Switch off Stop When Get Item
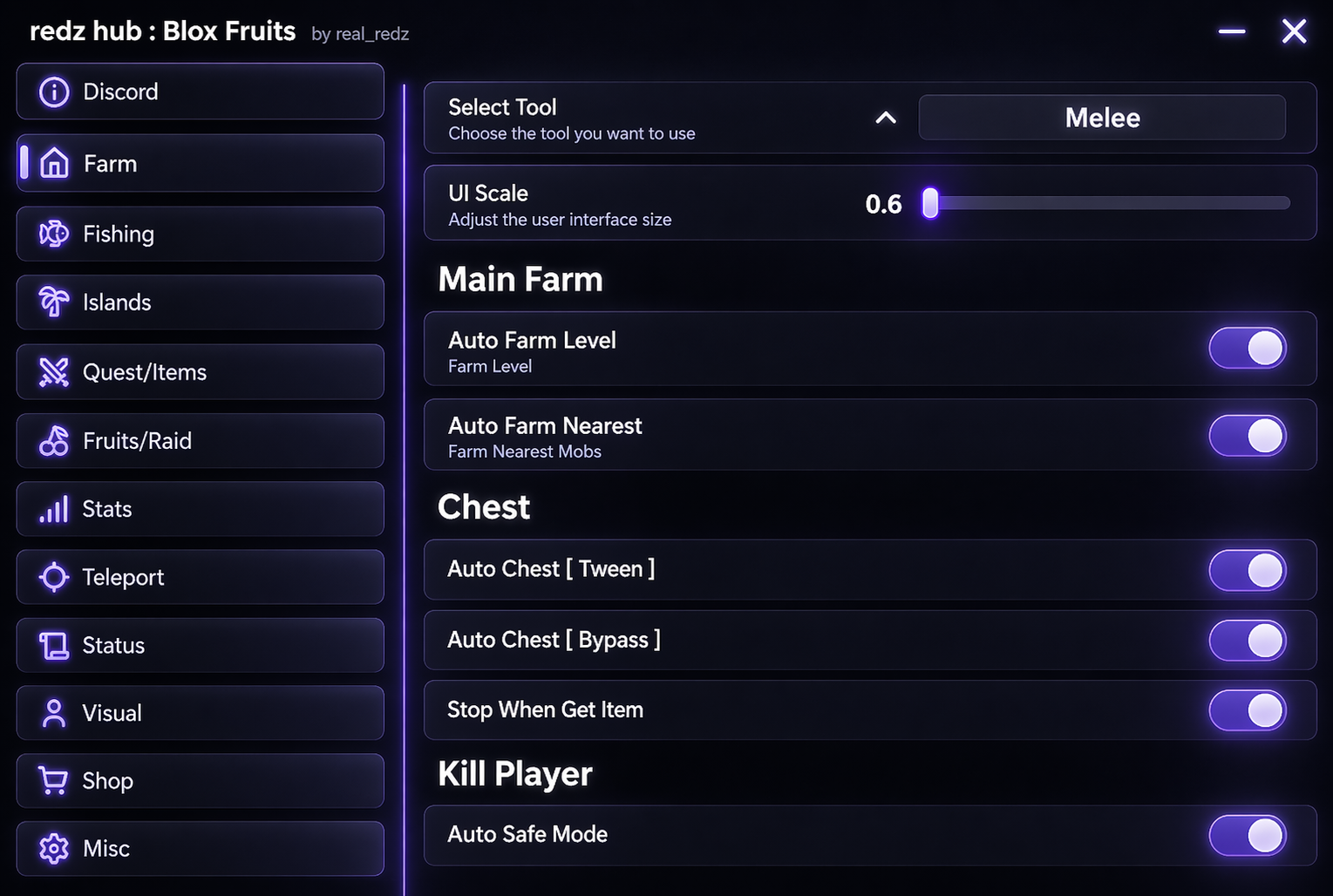Image resolution: width=1333 pixels, height=896 pixels. (x=1248, y=710)
